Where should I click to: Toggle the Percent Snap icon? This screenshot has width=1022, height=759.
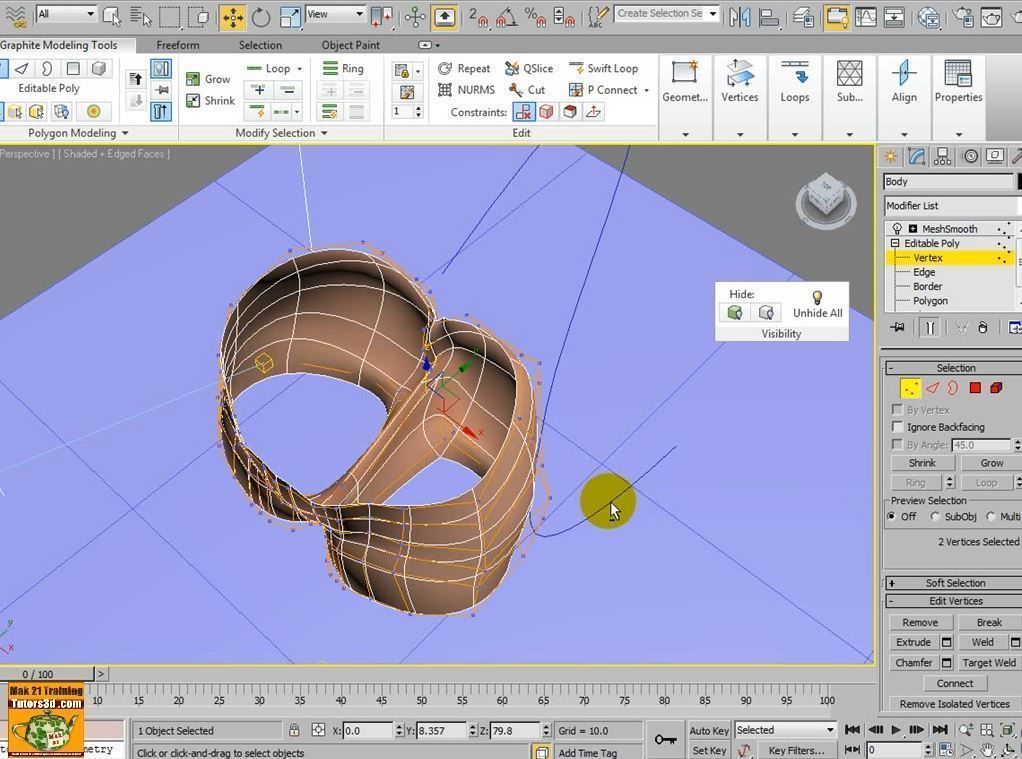534,16
